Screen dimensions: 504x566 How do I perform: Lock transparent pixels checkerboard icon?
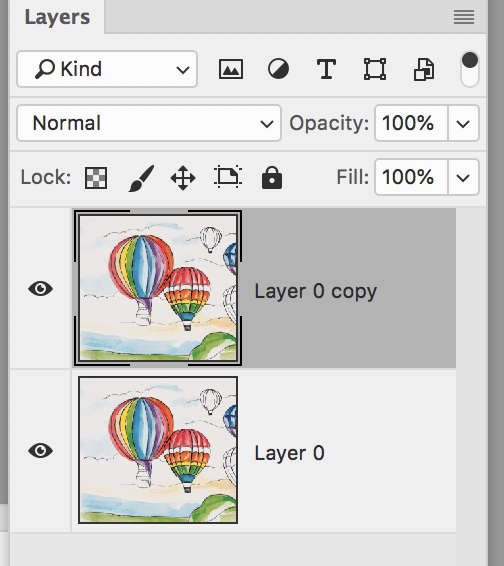[x=96, y=178]
